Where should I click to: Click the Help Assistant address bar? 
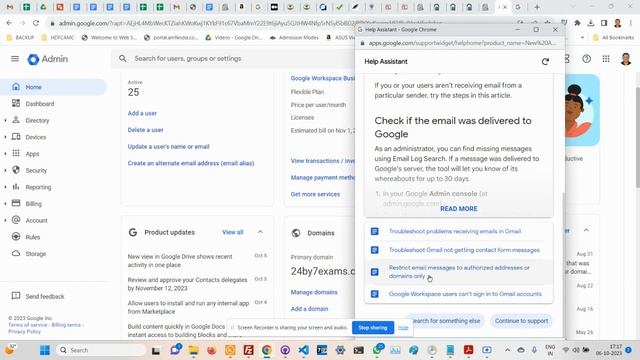(461, 43)
